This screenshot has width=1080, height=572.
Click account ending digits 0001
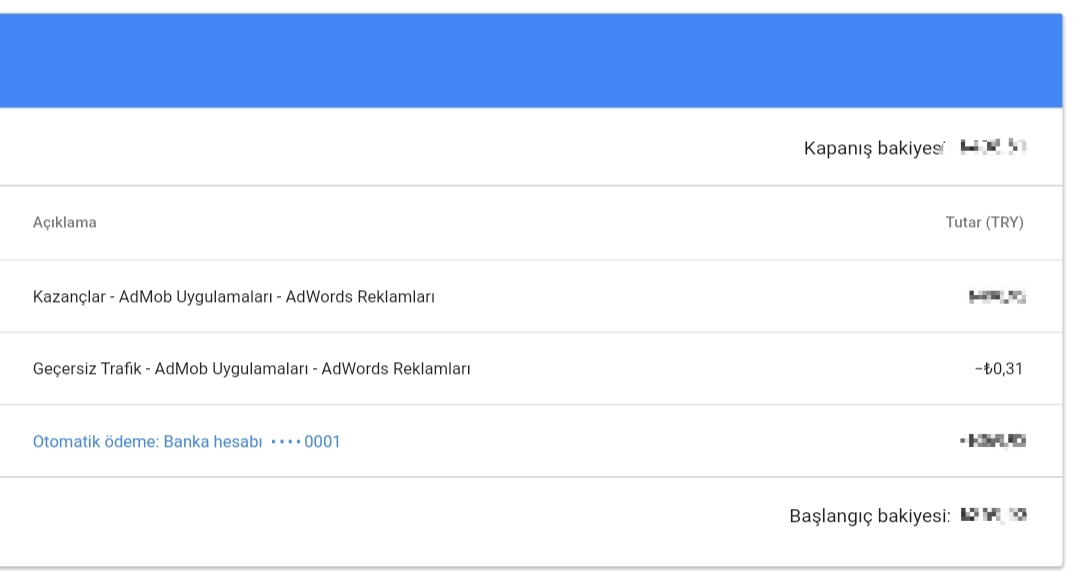point(322,442)
